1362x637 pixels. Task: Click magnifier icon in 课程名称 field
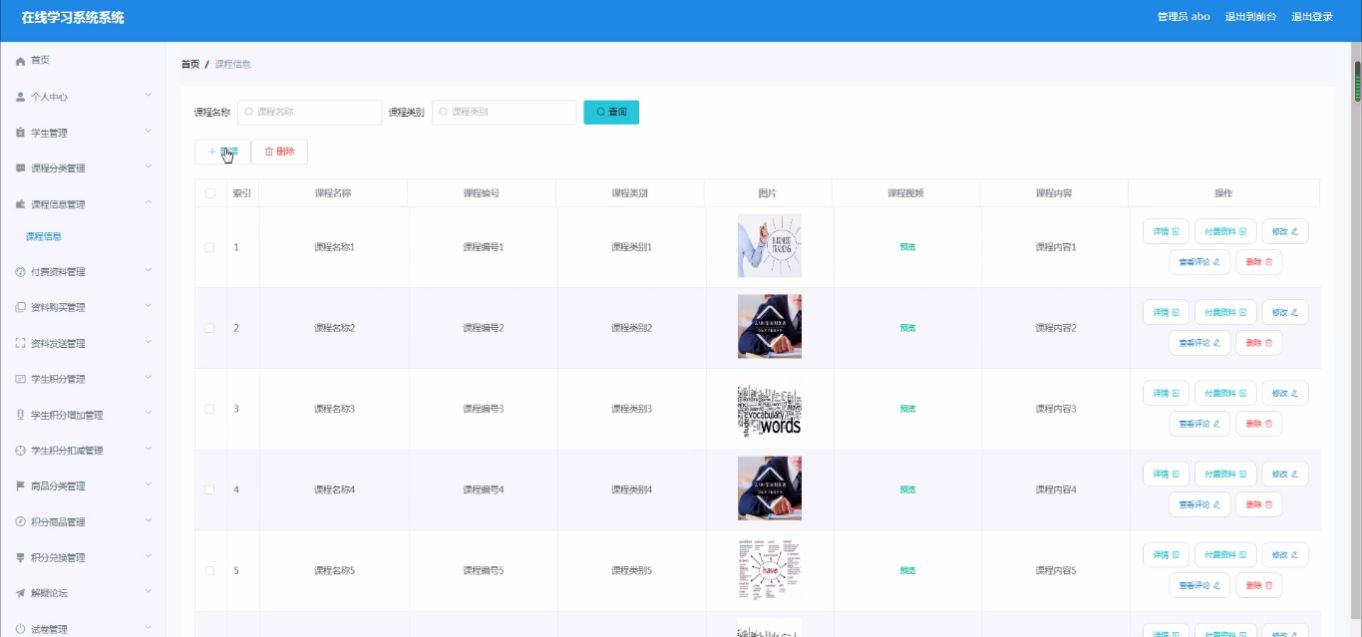[249, 112]
